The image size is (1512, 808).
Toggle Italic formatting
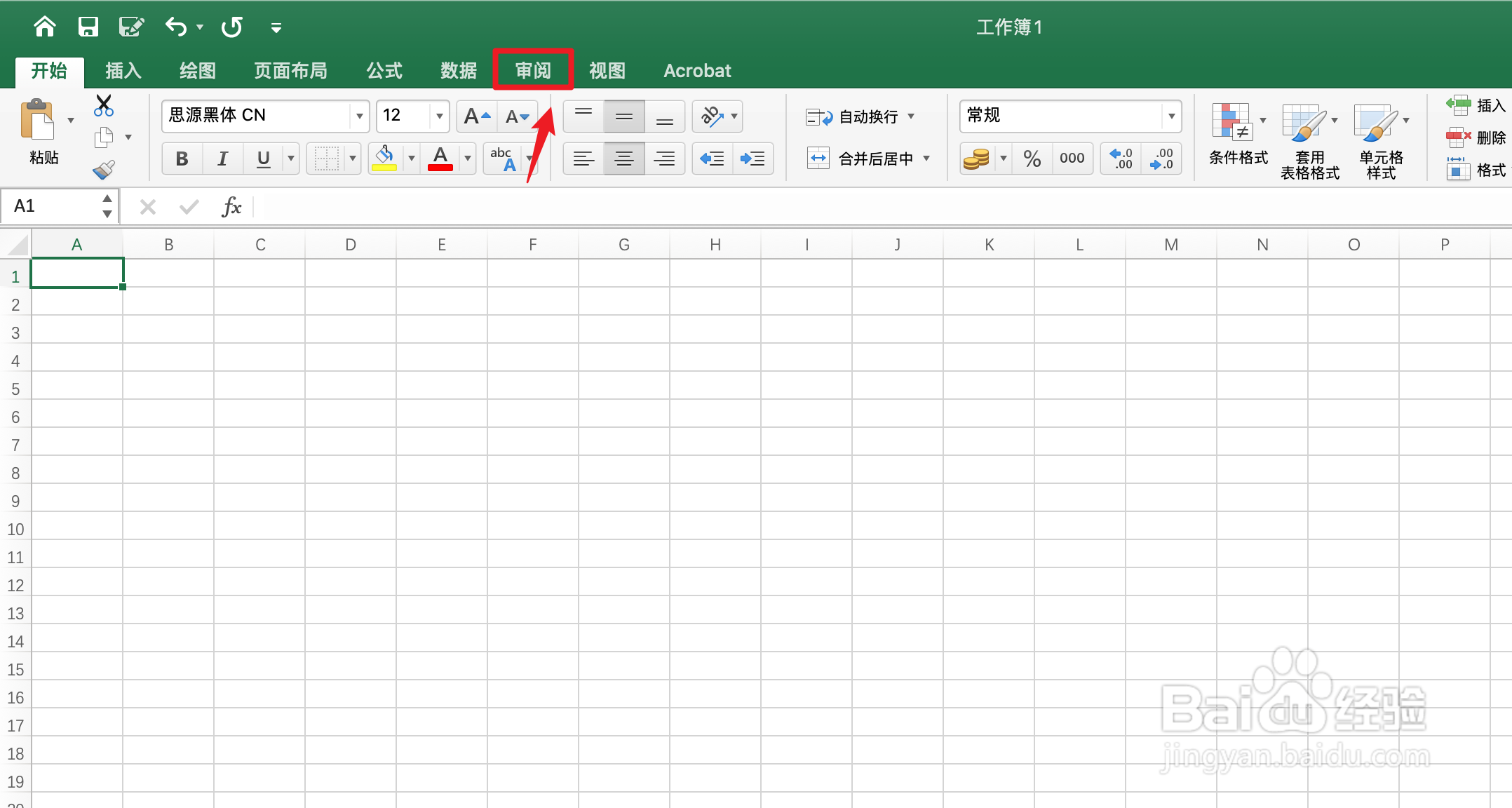pyautogui.click(x=222, y=159)
